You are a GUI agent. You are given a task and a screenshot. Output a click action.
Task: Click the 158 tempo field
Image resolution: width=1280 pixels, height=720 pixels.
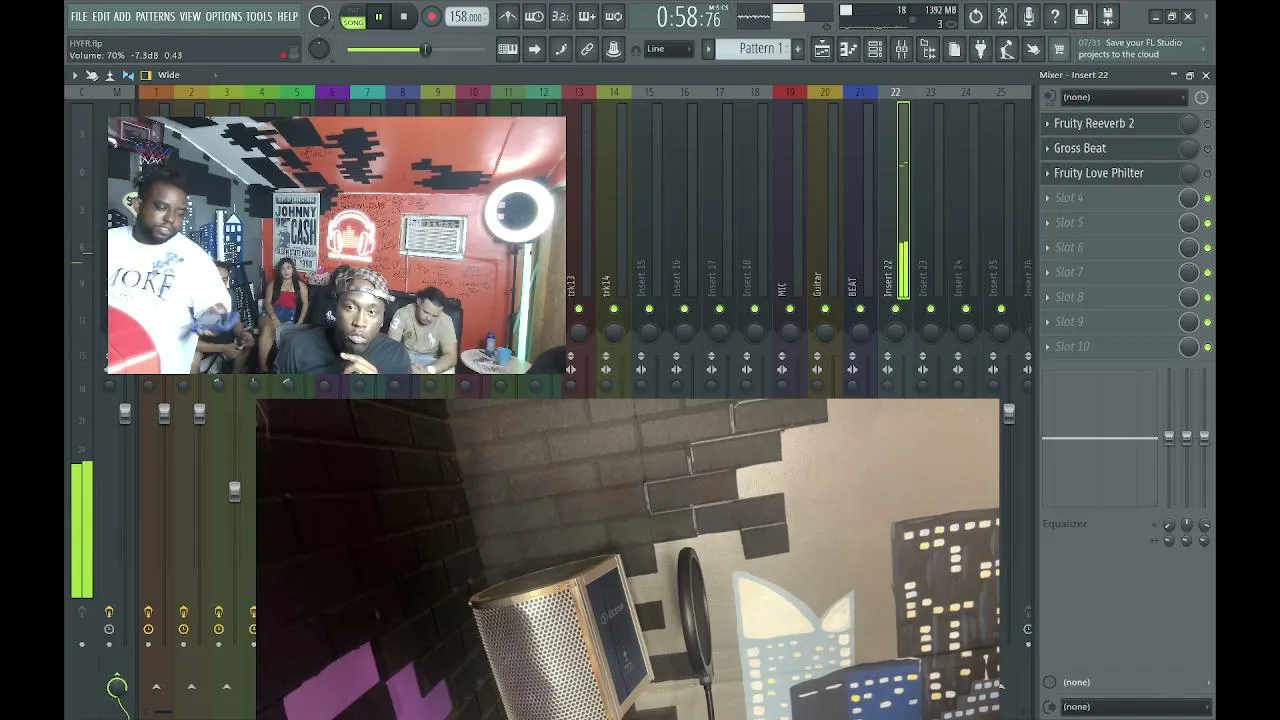click(466, 17)
